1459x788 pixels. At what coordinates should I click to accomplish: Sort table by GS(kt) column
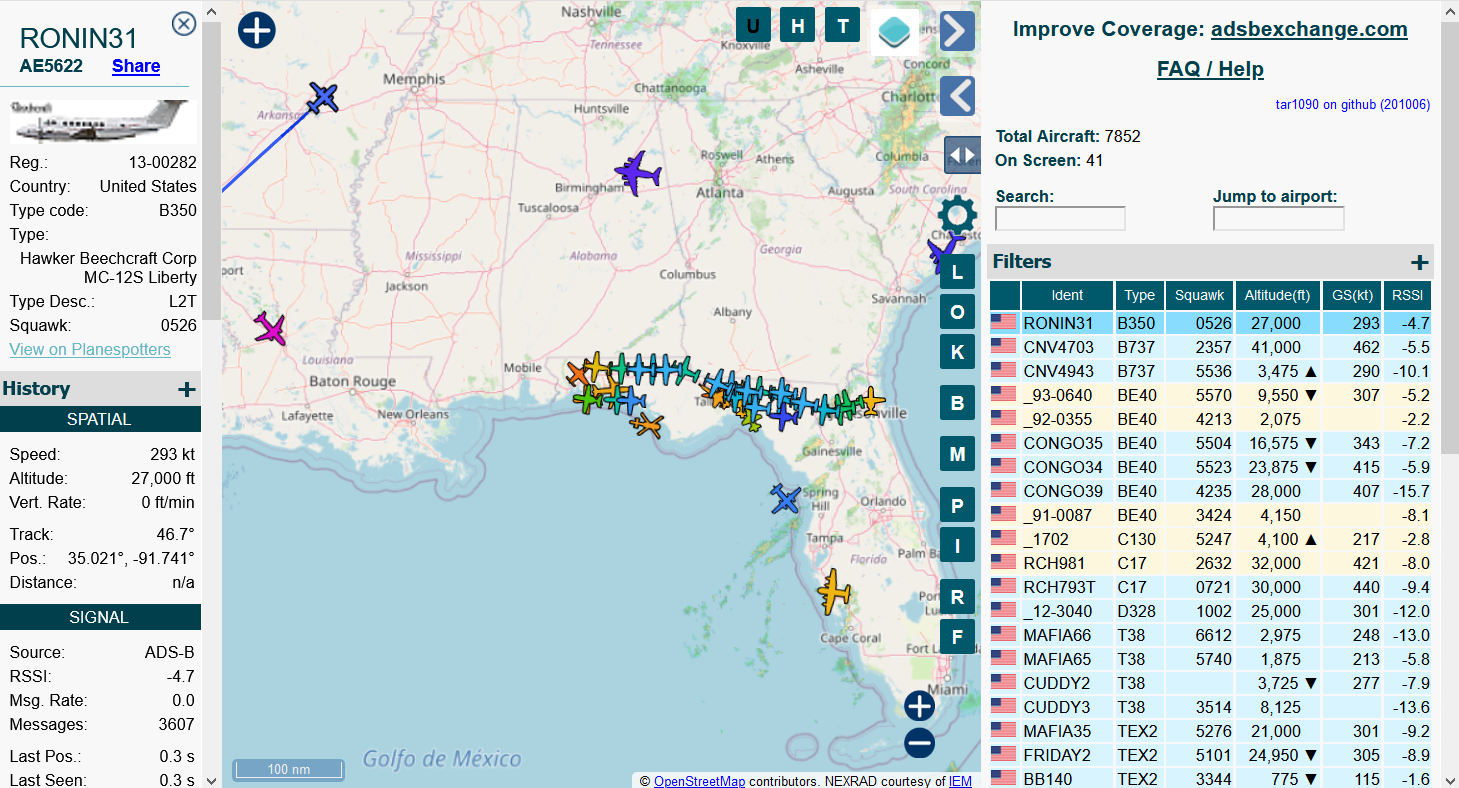click(x=1351, y=295)
